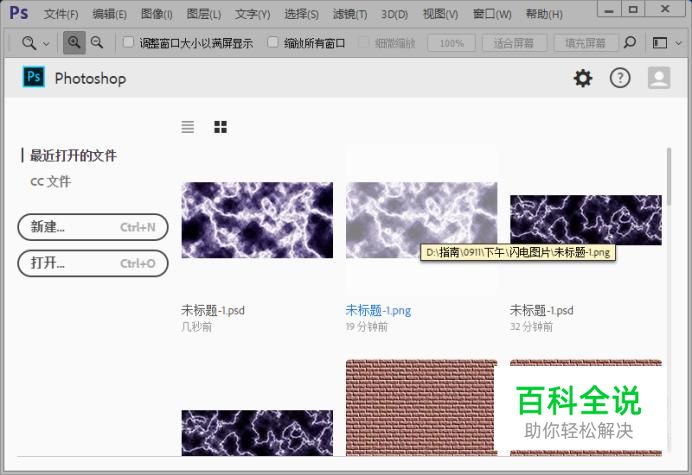Click the 适合屏幕 button
Viewport: 692px width, 475px height.
coord(514,43)
